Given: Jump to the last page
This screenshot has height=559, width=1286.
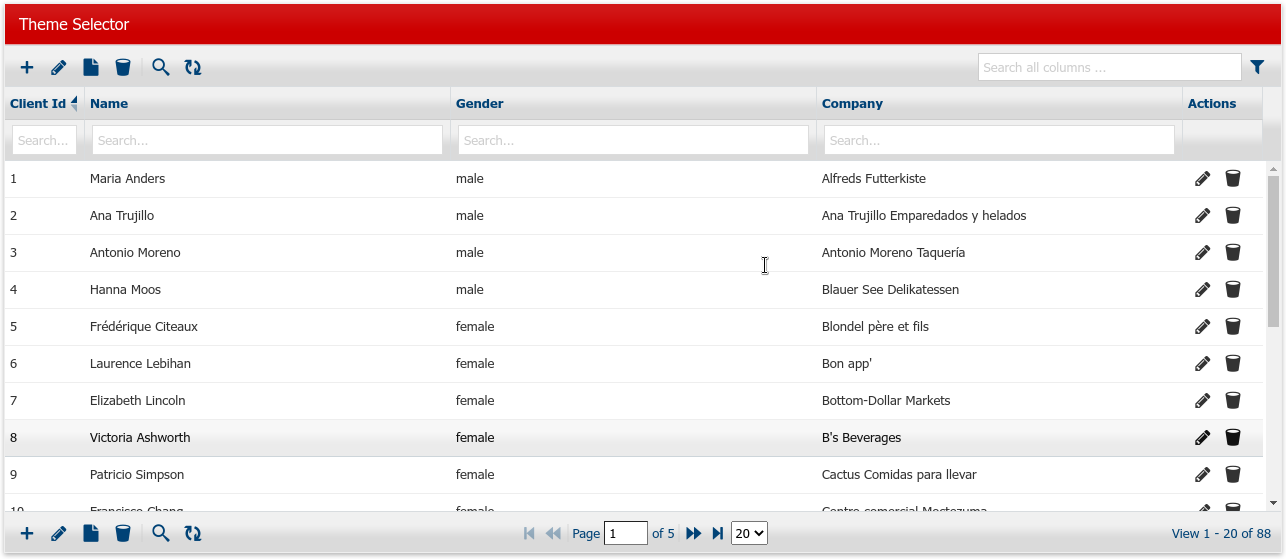Looking at the screenshot, I should pyautogui.click(x=717, y=534).
